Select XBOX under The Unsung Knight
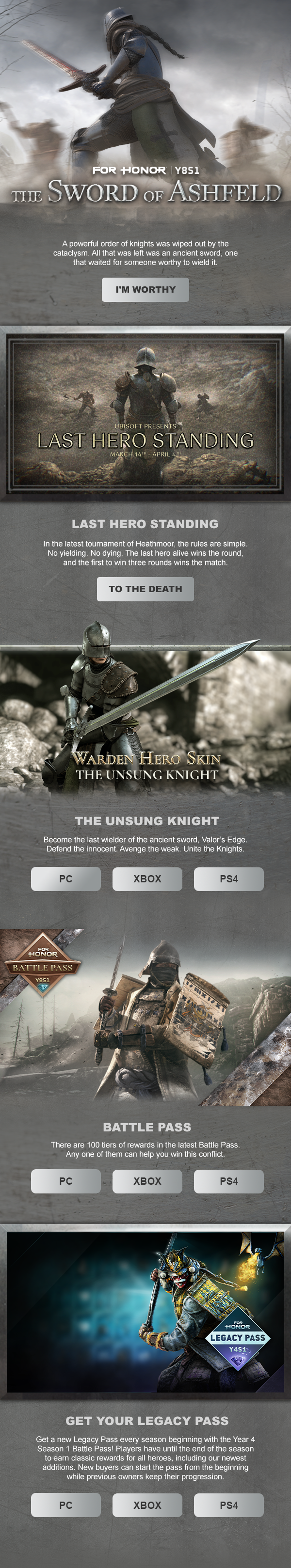This screenshot has height=1568, width=291. 147,879
